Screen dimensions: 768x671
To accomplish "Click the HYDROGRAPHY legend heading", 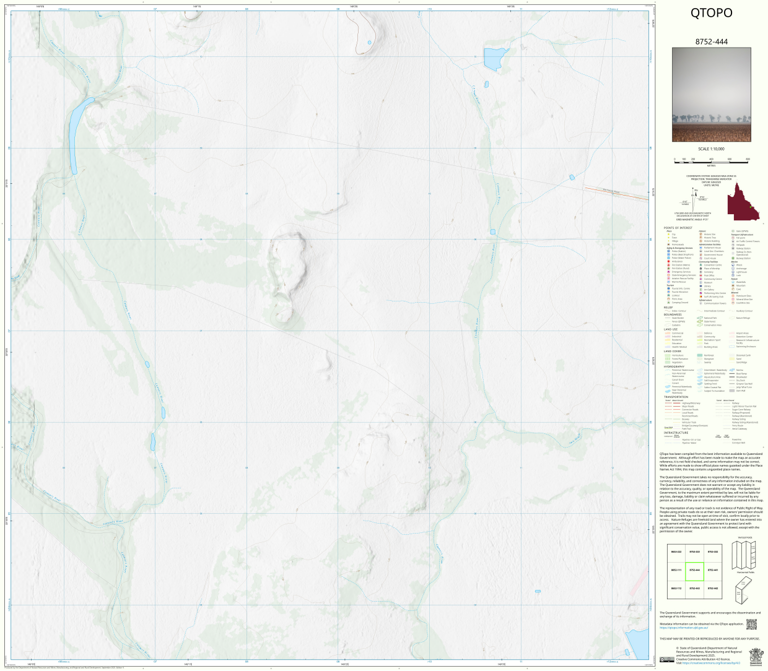I will (674, 366).
